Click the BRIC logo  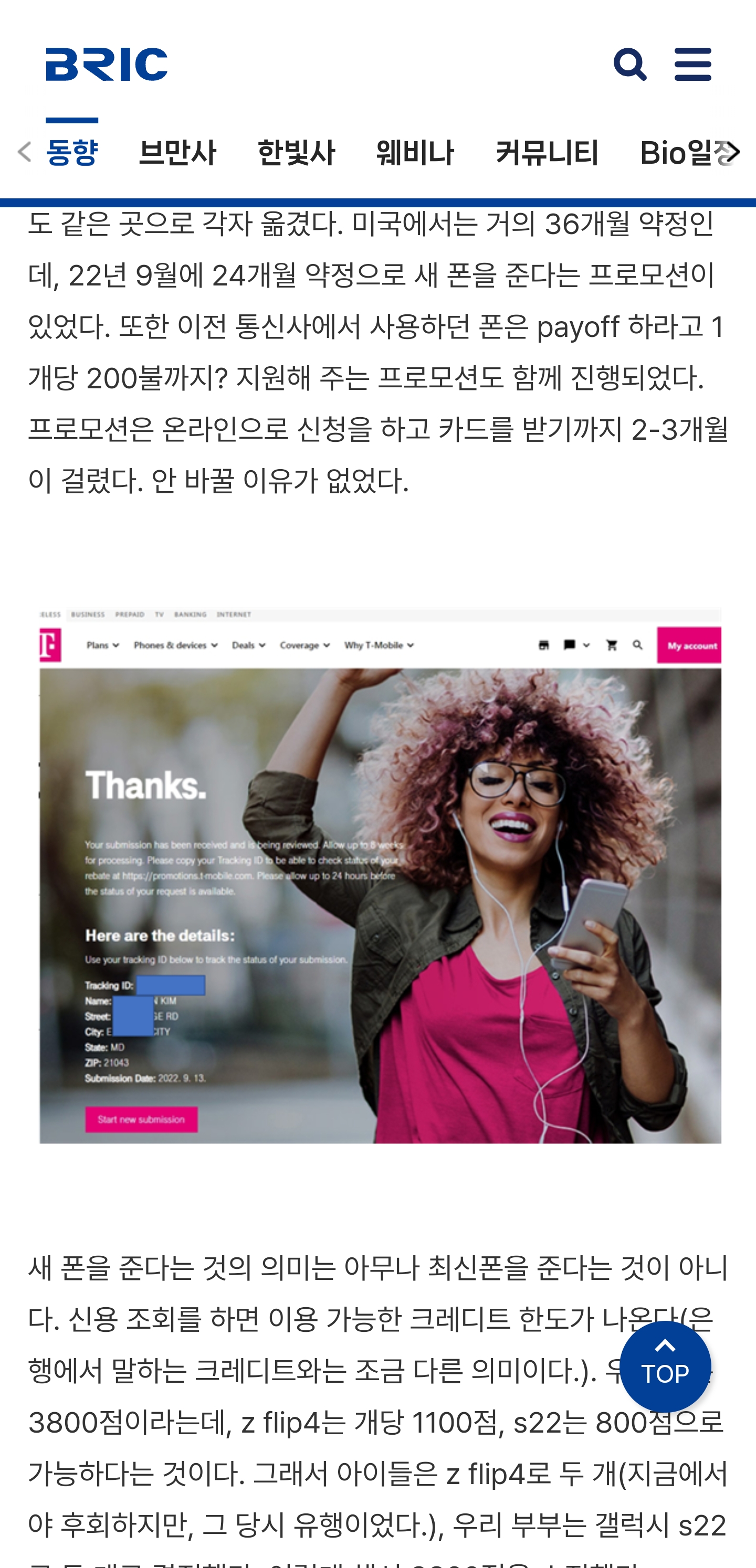[x=107, y=65]
